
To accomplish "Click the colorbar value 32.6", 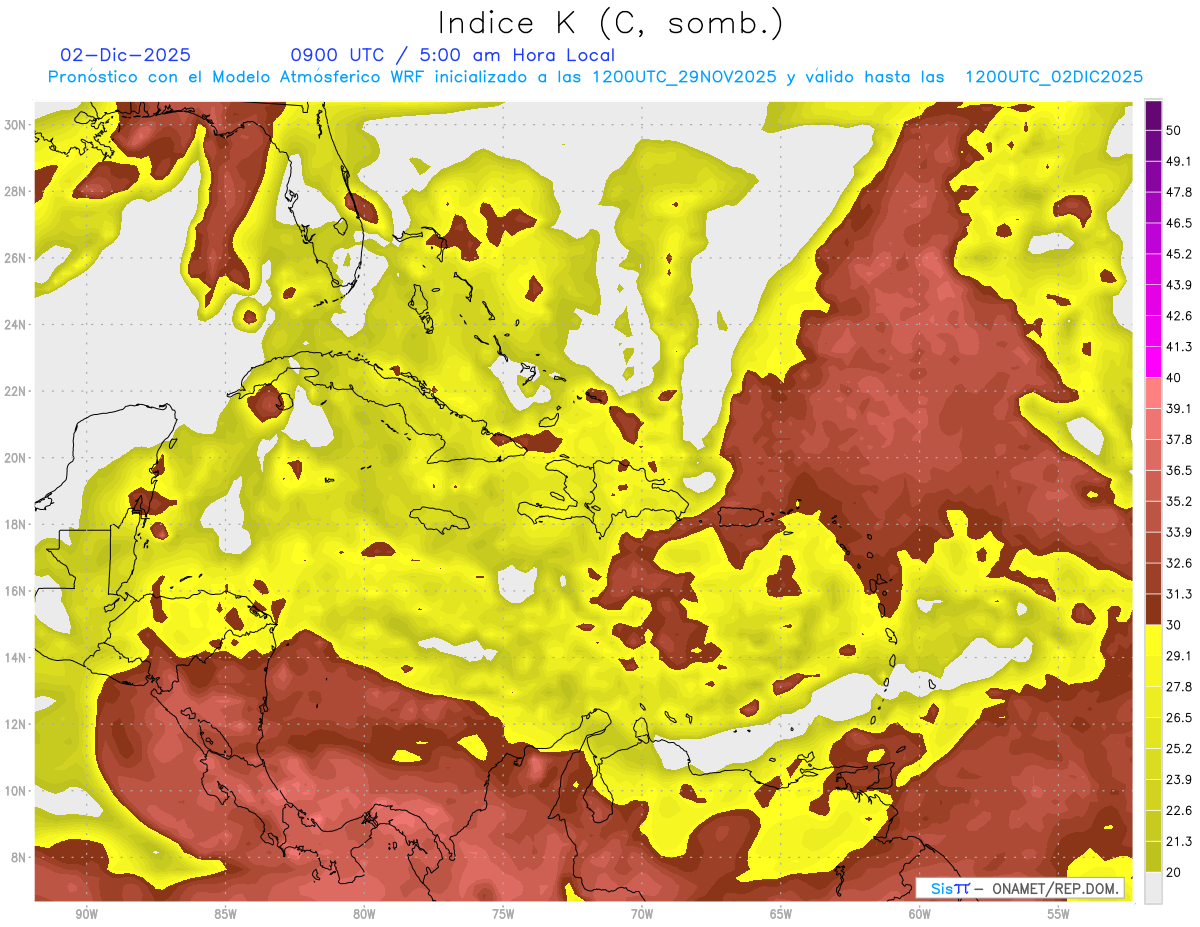I will point(1180,563).
